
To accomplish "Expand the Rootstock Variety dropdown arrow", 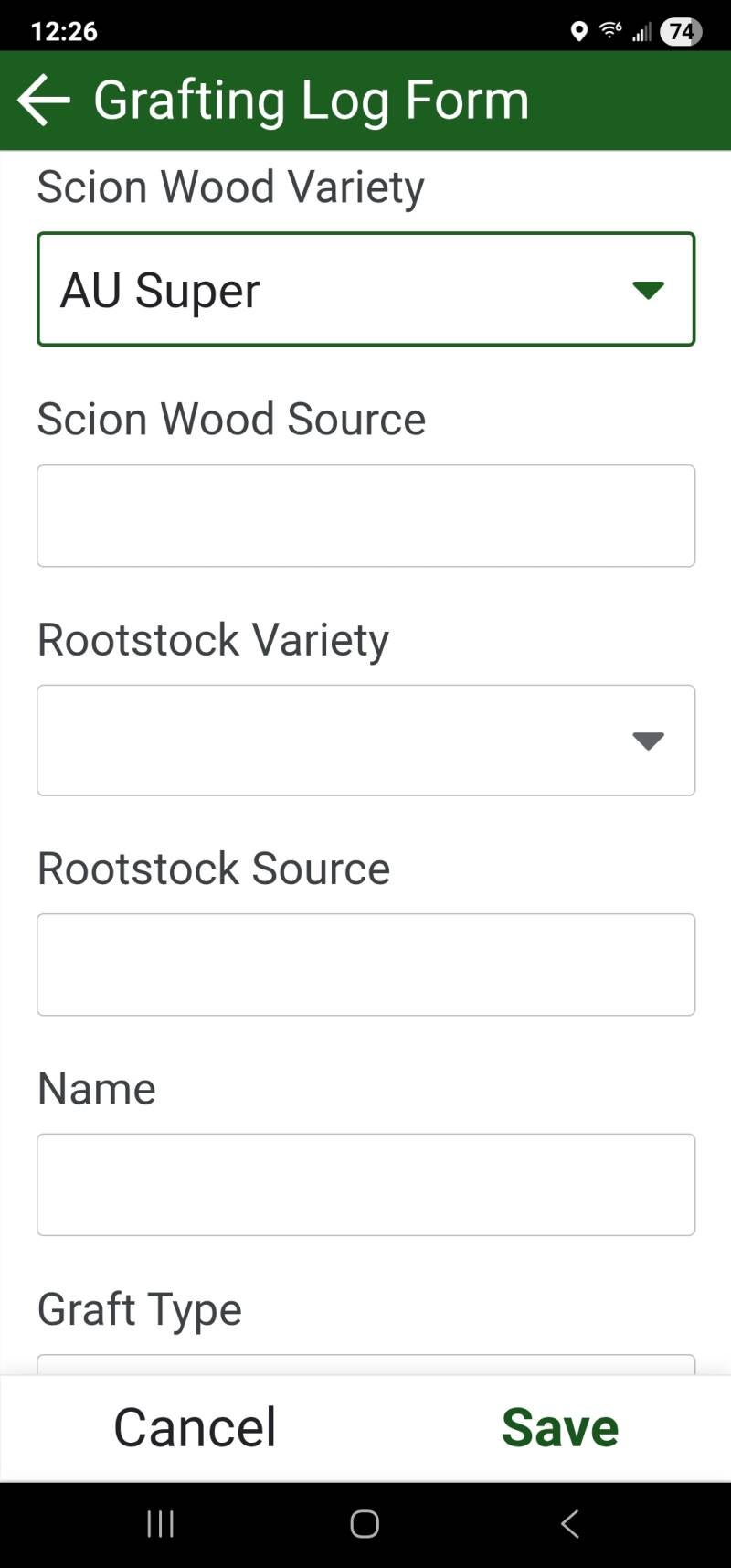I will (648, 741).
